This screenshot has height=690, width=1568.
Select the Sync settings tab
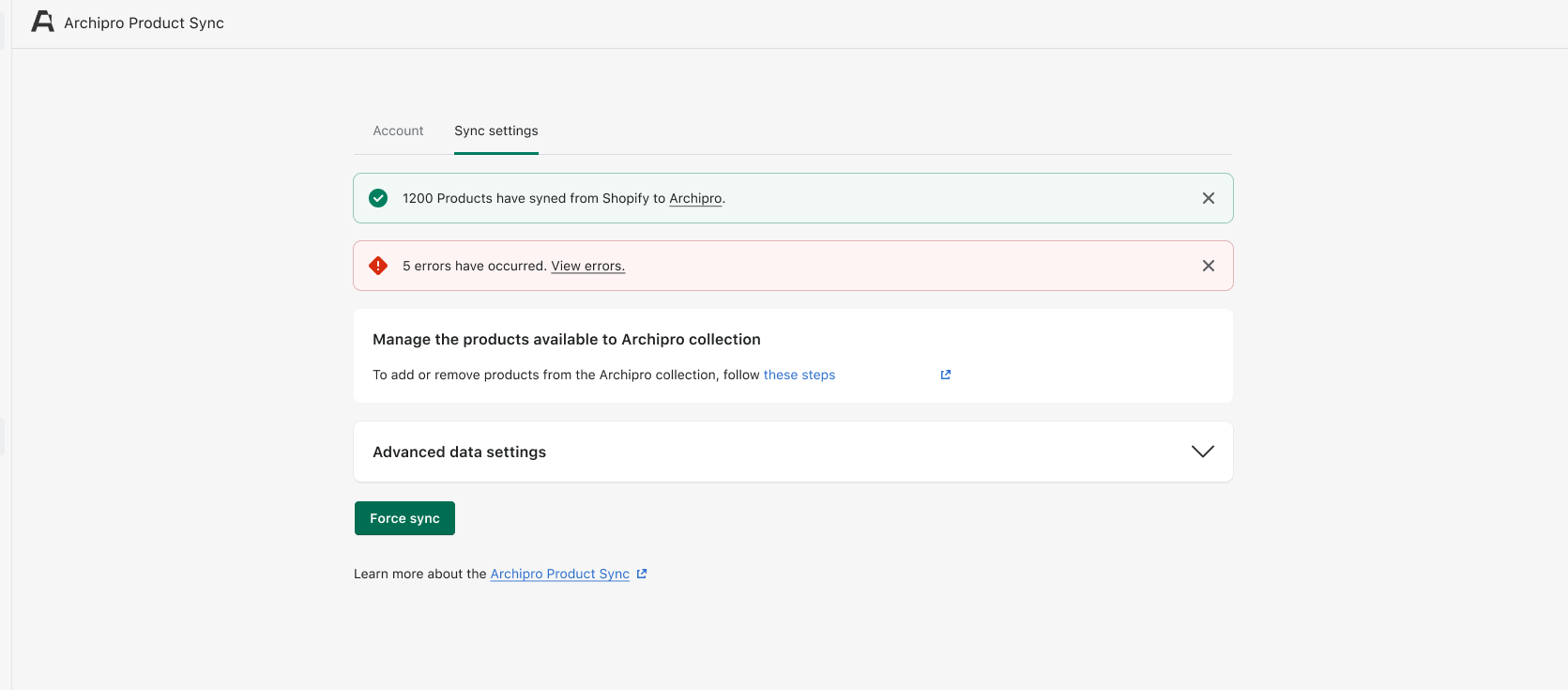[x=496, y=130]
